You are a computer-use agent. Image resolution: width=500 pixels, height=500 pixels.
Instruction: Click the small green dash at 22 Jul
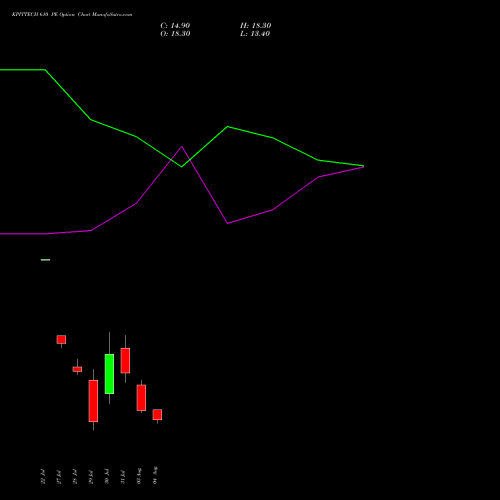click(x=45, y=260)
